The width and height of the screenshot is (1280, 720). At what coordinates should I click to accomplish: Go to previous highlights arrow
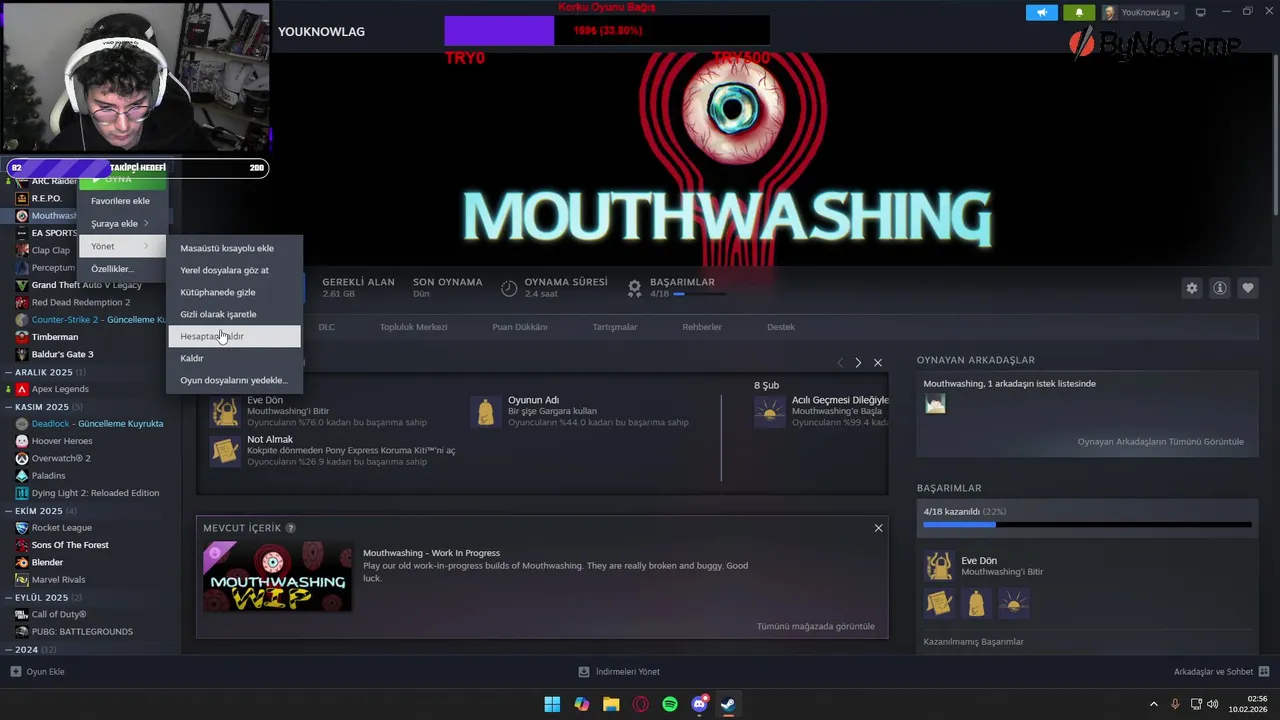(x=840, y=362)
